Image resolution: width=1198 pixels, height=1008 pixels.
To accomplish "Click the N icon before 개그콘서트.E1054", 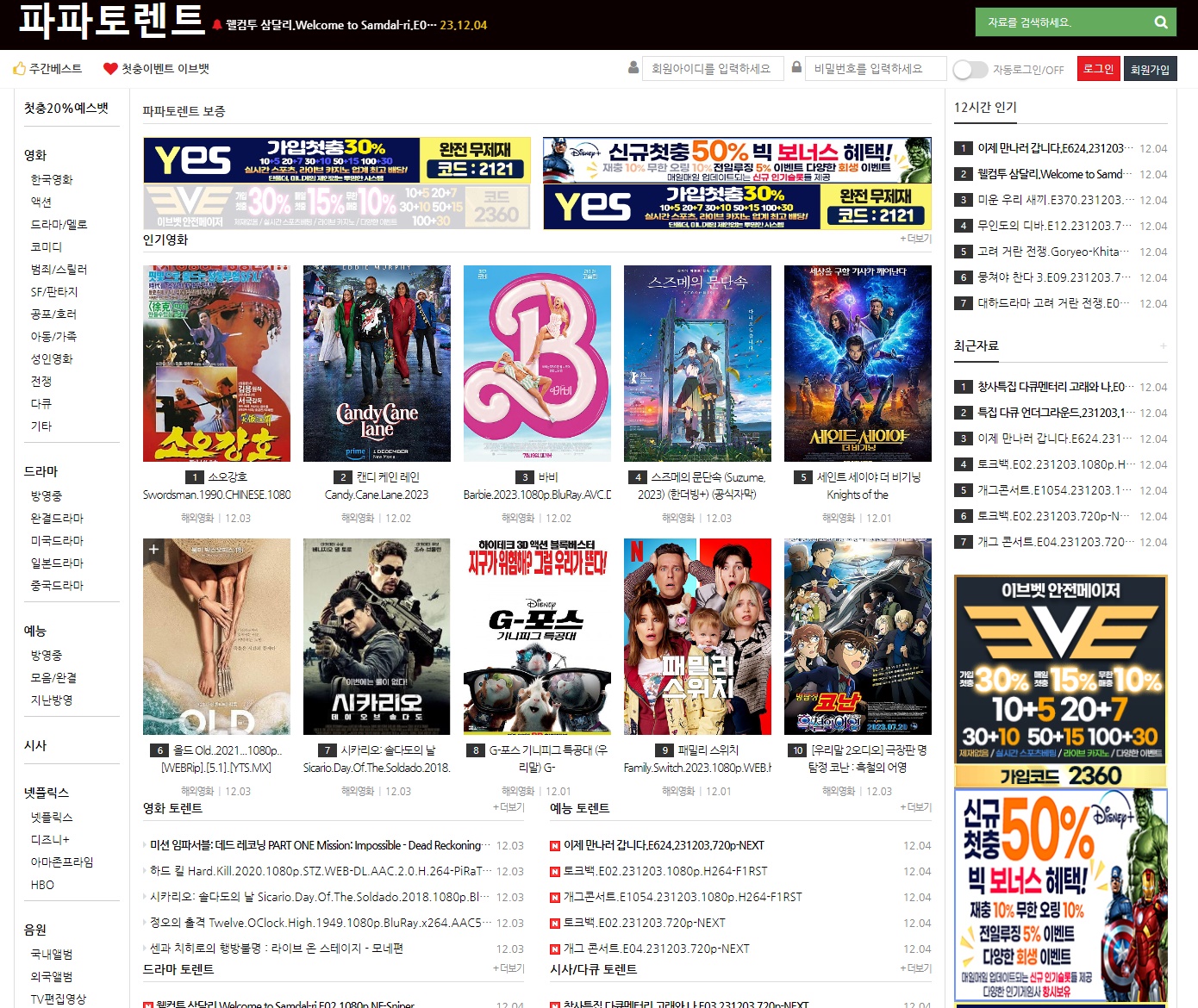I will (x=555, y=898).
